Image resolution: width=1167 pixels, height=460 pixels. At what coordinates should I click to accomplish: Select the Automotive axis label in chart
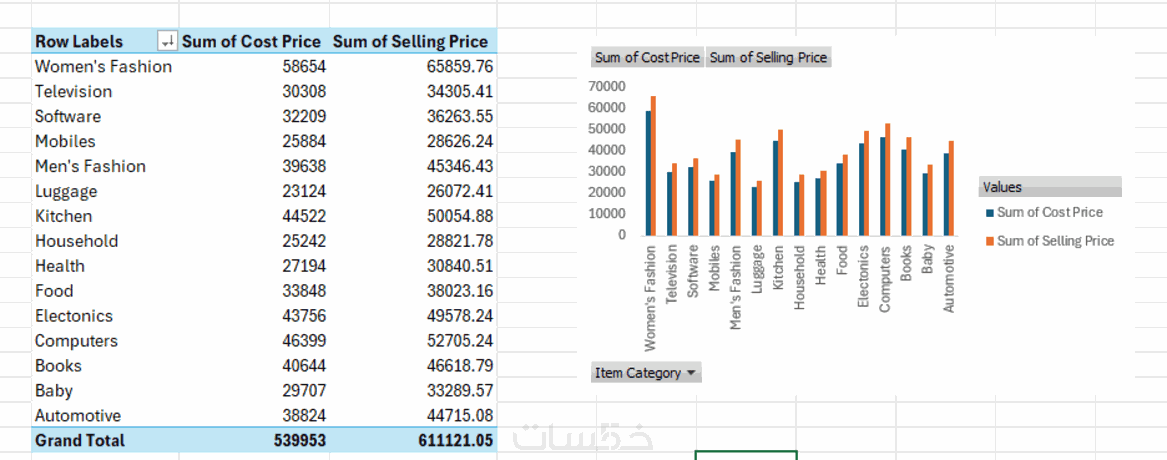click(949, 280)
